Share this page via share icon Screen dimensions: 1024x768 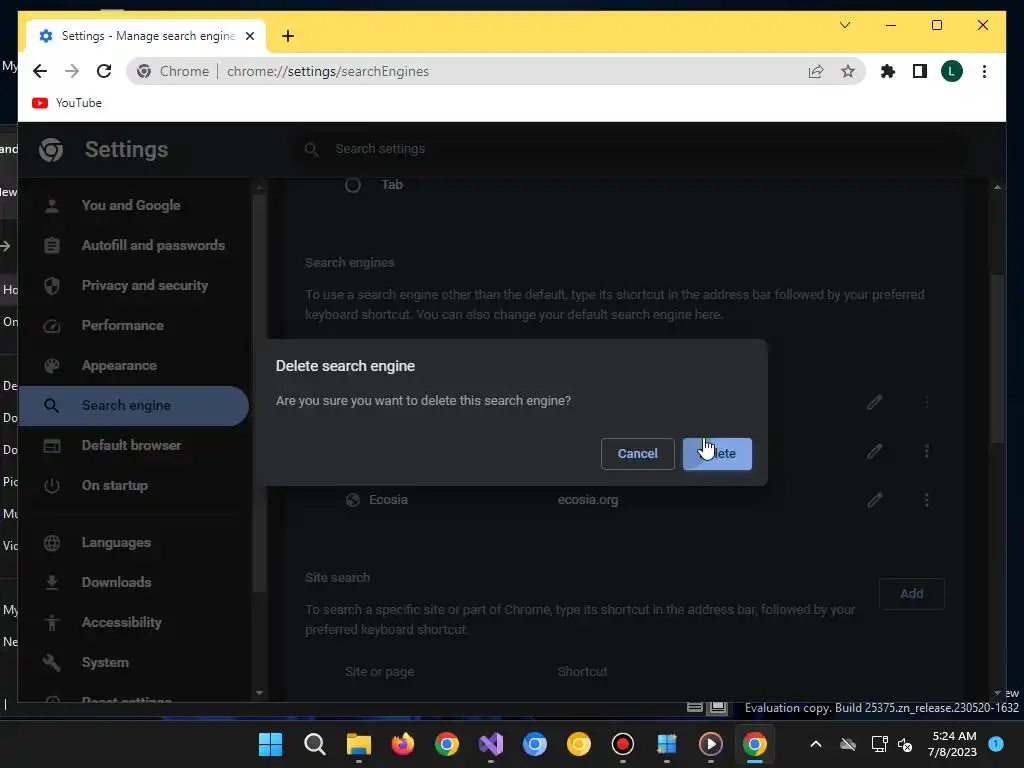[x=816, y=71]
